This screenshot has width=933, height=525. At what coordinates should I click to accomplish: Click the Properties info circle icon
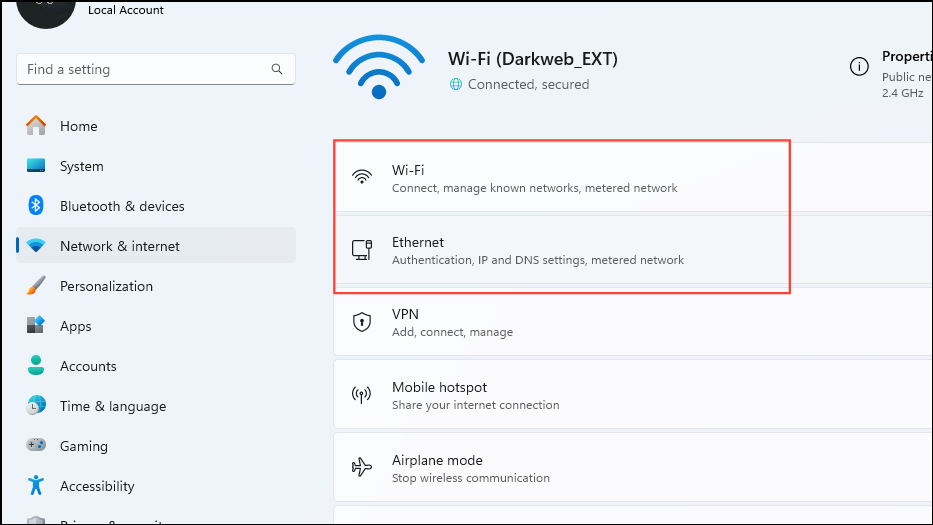point(859,66)
